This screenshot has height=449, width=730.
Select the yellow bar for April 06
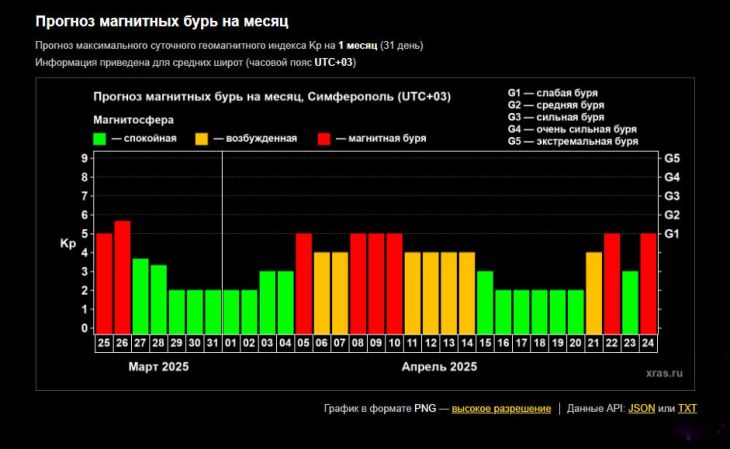[x=322, y=290]
